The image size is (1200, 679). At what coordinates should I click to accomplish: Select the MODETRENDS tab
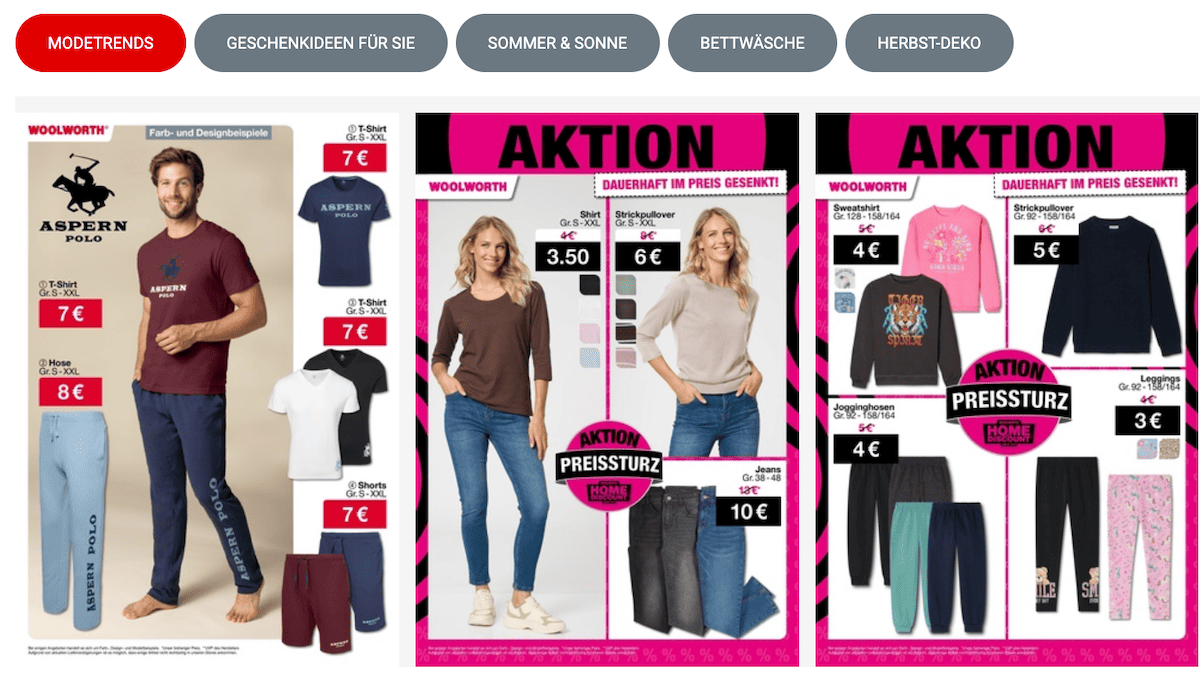(x=100, y=43)
